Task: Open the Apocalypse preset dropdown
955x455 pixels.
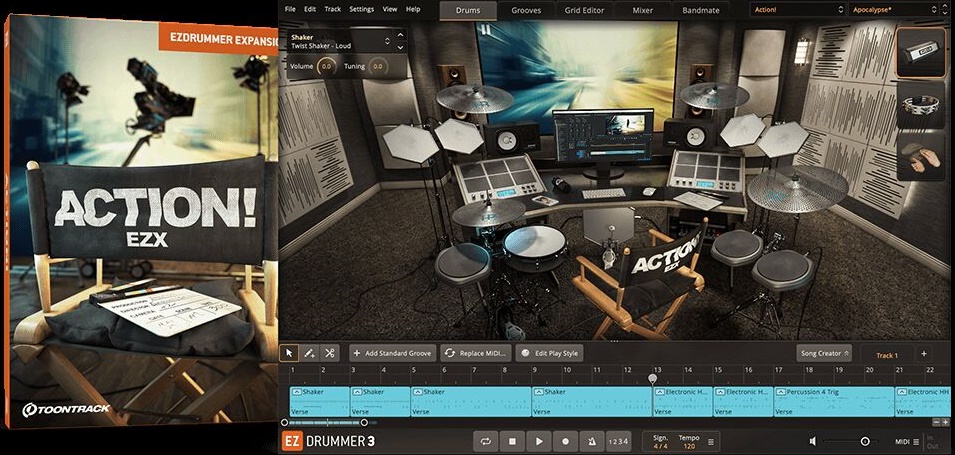Action: coord(886,10)
